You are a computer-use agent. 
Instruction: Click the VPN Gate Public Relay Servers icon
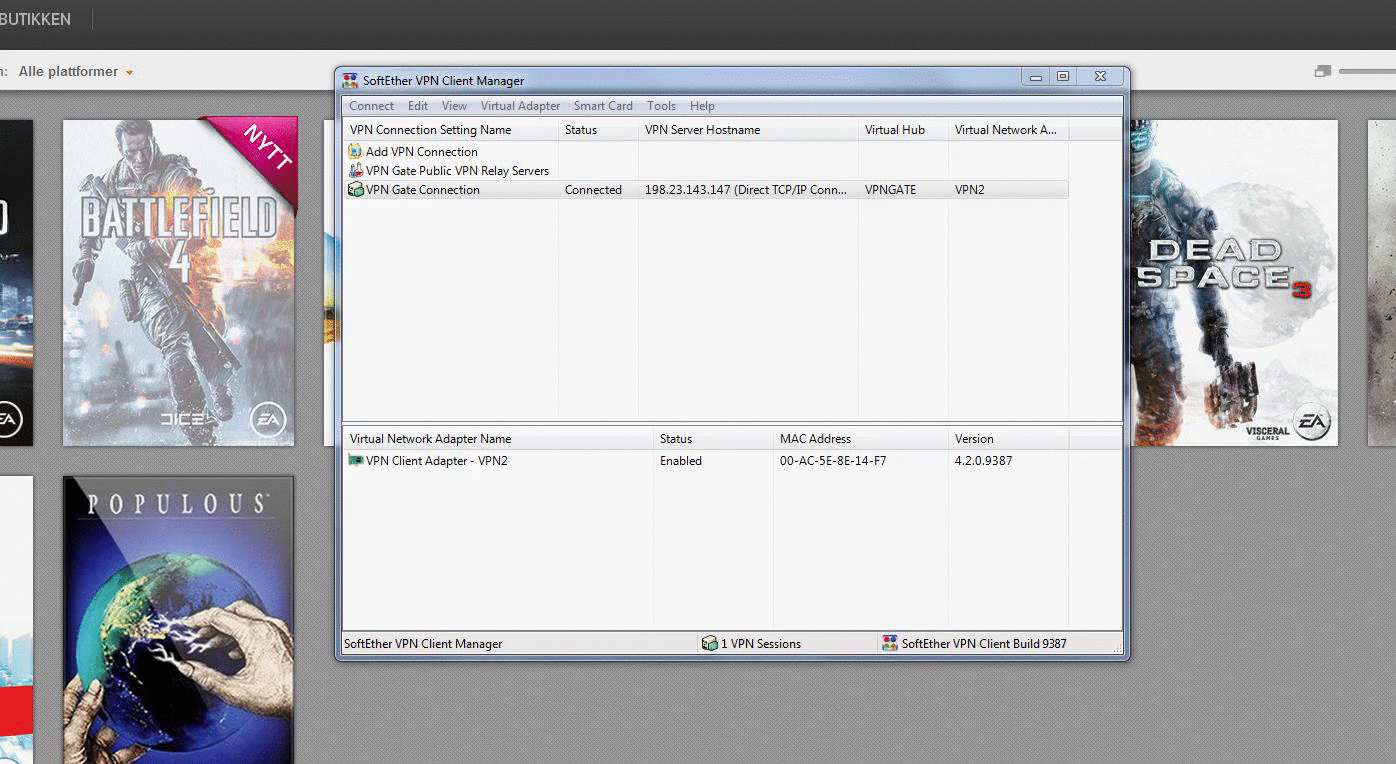(355, 171)
